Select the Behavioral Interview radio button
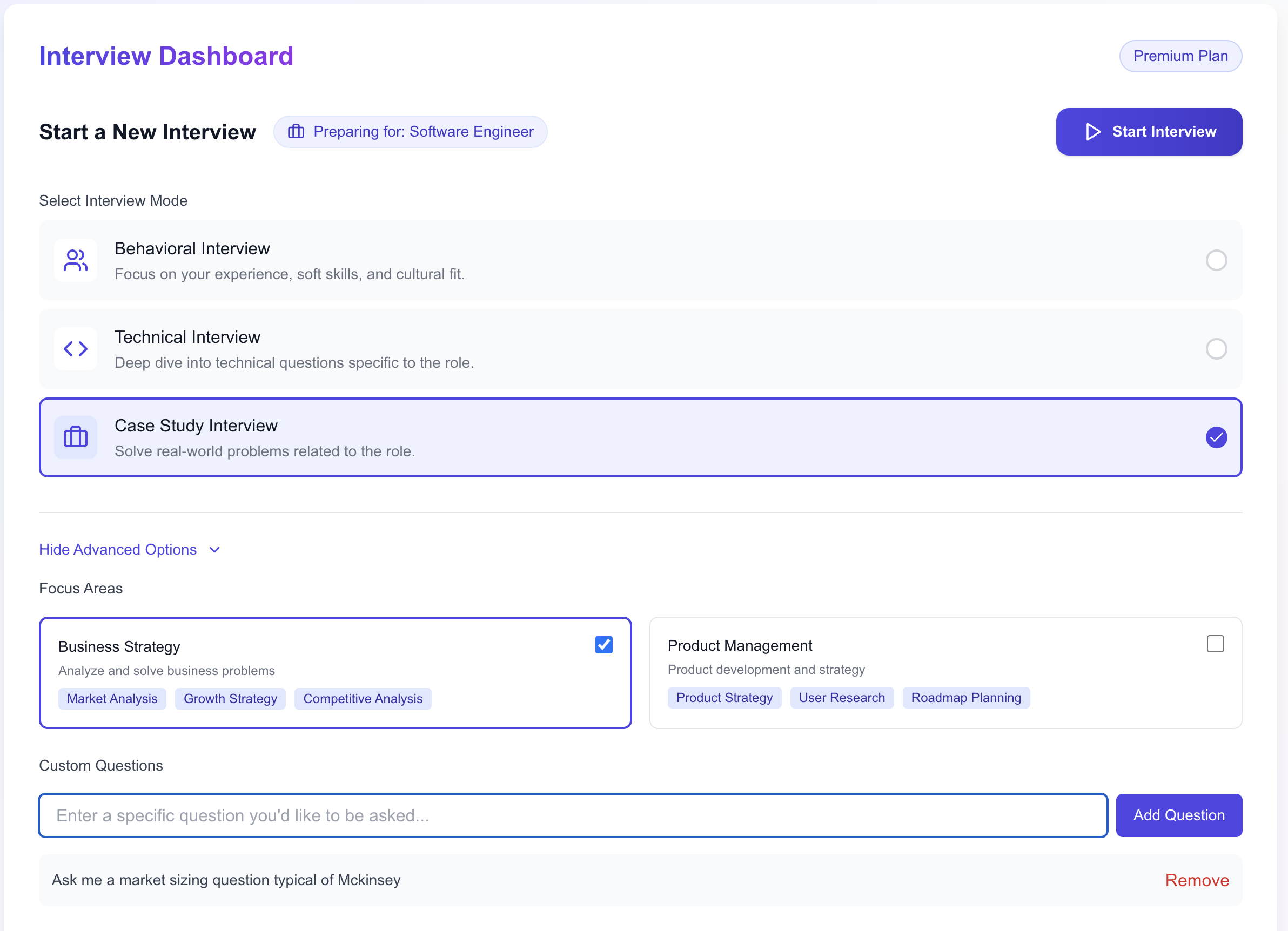 (1216, 261)
